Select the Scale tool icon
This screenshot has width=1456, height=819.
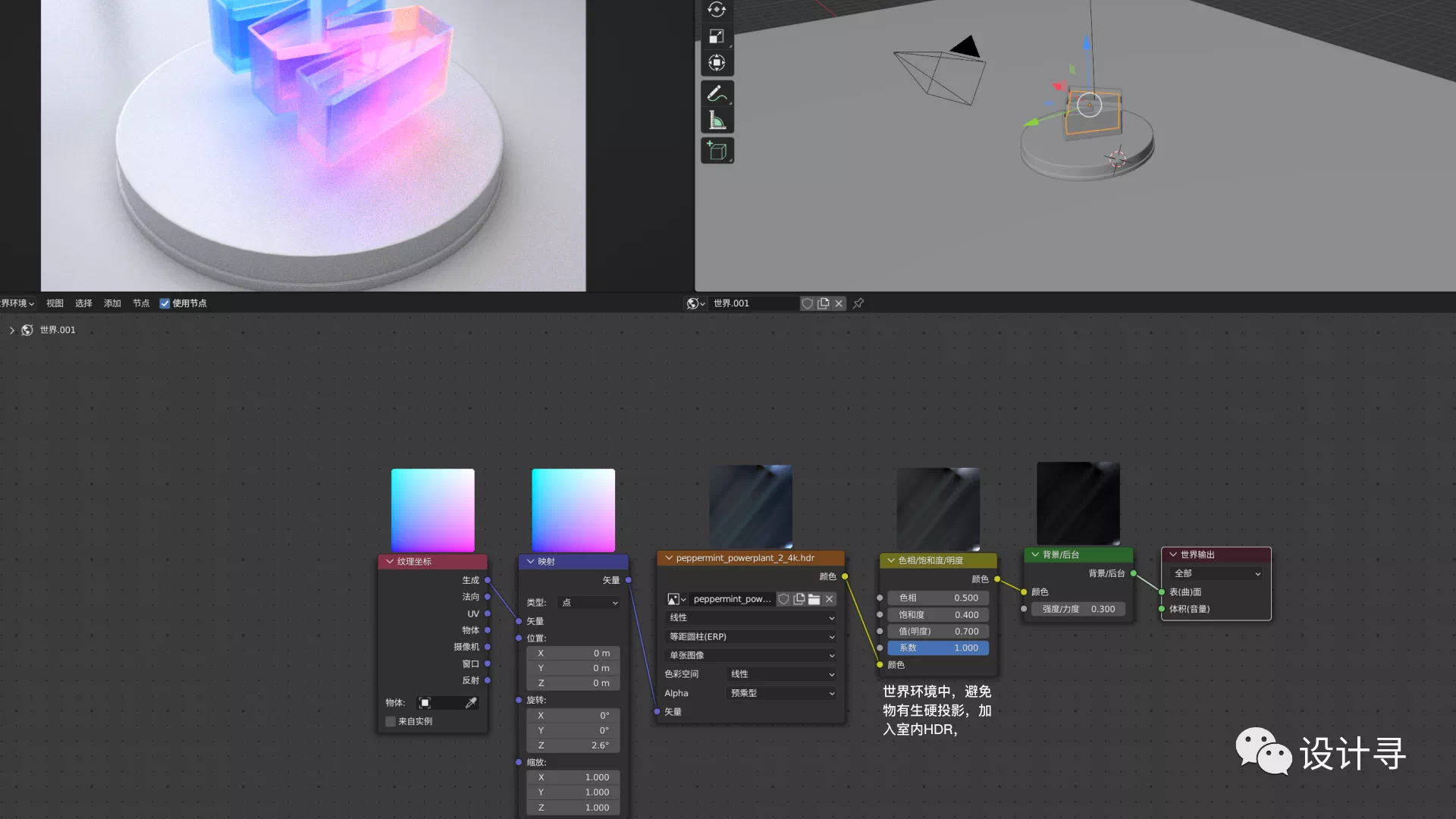point(717,36)
